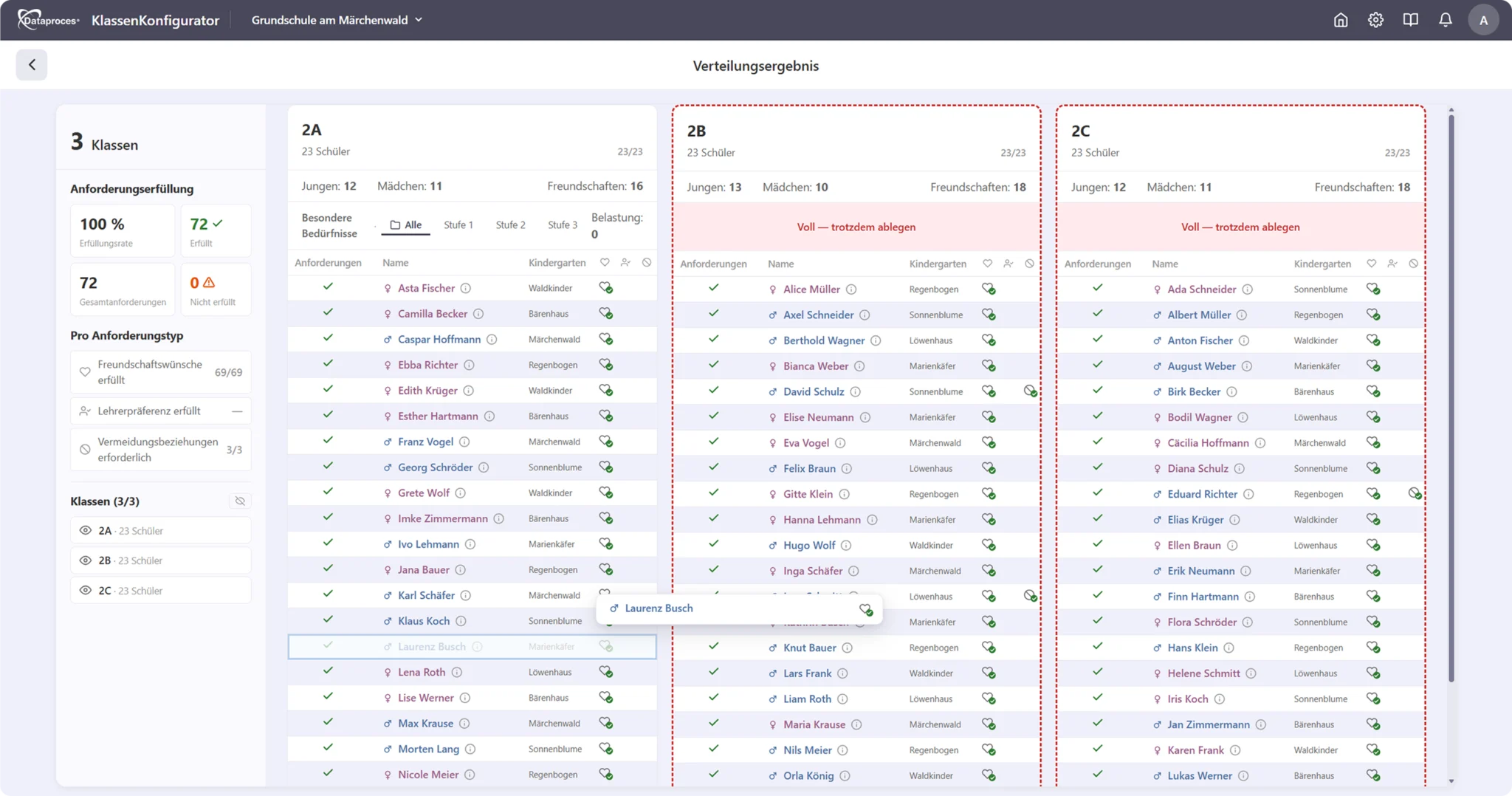Open notifications bell icon
1512x796 pixels.
click(x=1445, y=20)
